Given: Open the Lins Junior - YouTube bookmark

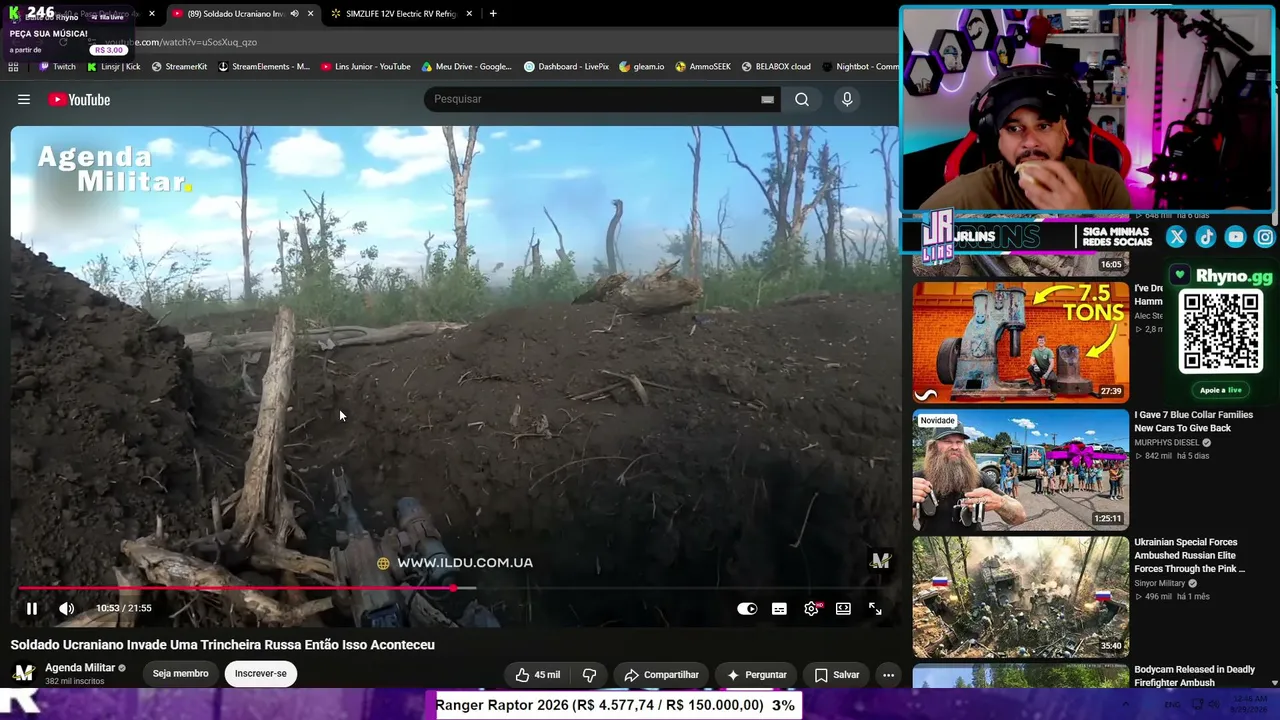Looking at the screenshot, I should [x=366, y=67].
